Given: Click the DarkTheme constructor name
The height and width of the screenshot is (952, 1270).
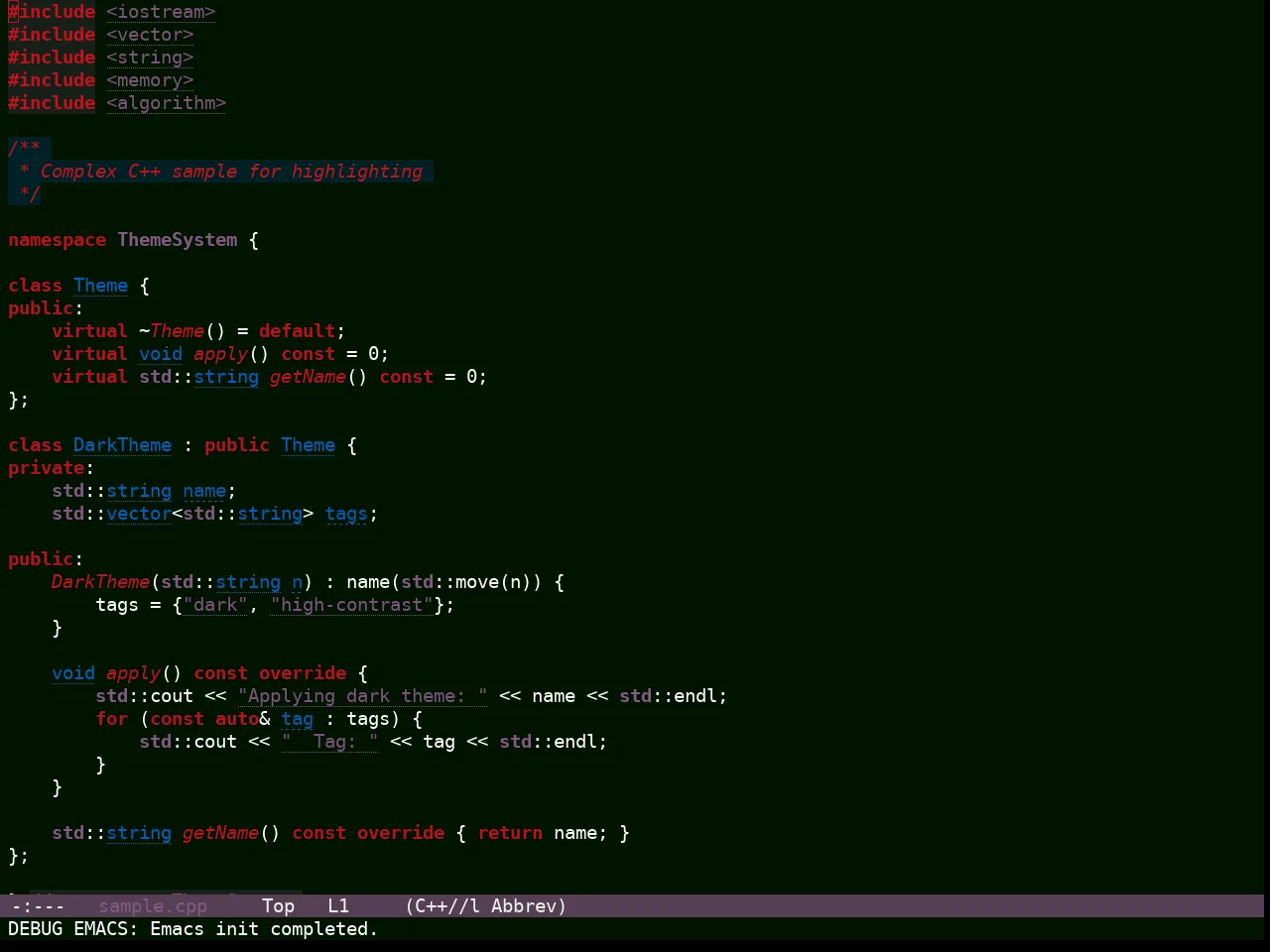Looking at the screenshot, I should tap(100, 582).
